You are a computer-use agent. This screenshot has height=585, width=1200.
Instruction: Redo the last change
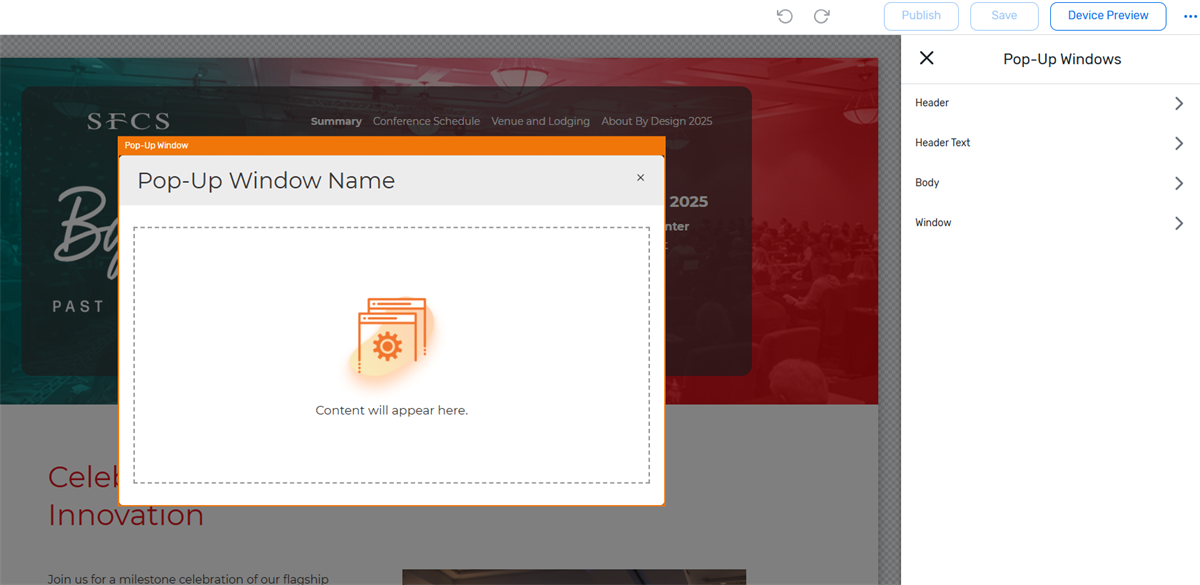pyautogui.click(x=822, y=16)
